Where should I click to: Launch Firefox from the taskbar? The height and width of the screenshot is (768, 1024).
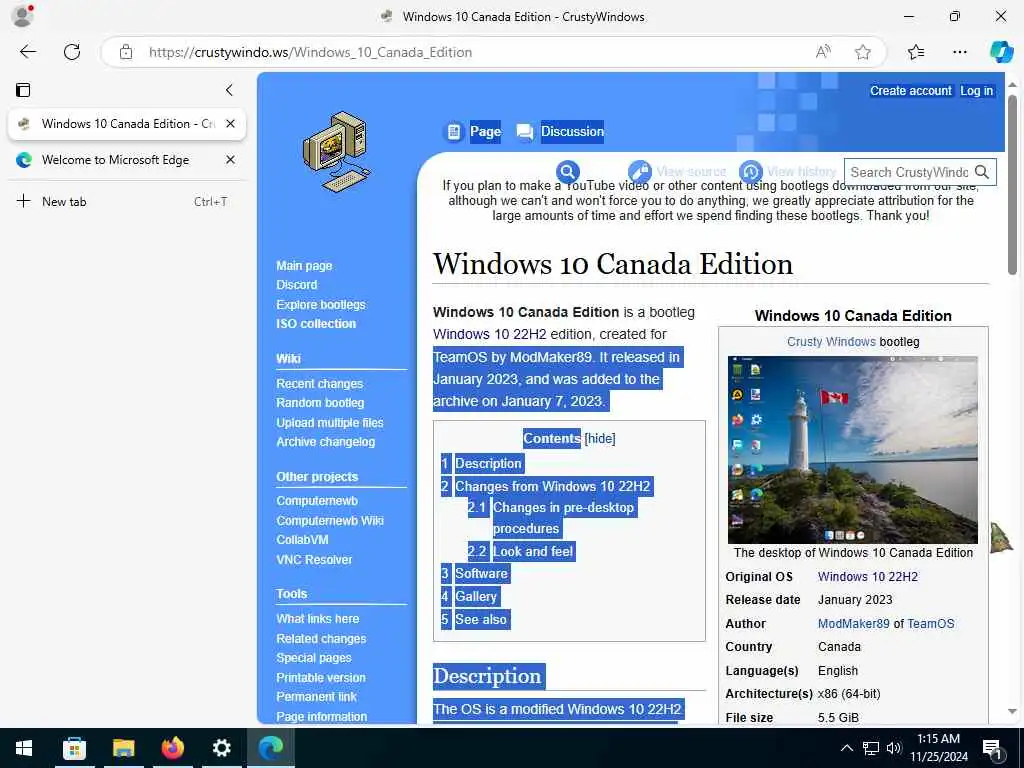172,748
